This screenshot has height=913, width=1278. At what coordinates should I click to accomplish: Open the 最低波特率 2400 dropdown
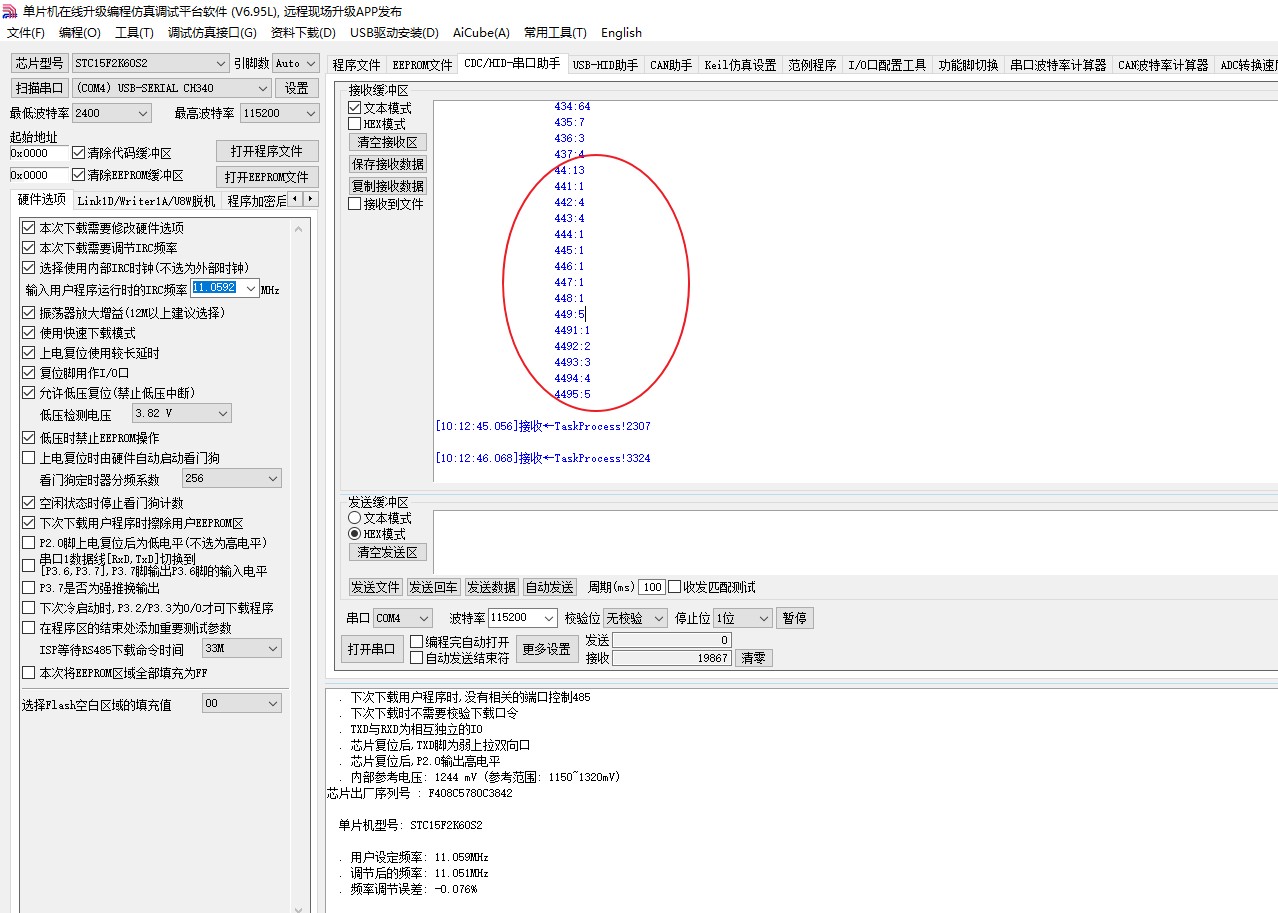click(141, 113)
